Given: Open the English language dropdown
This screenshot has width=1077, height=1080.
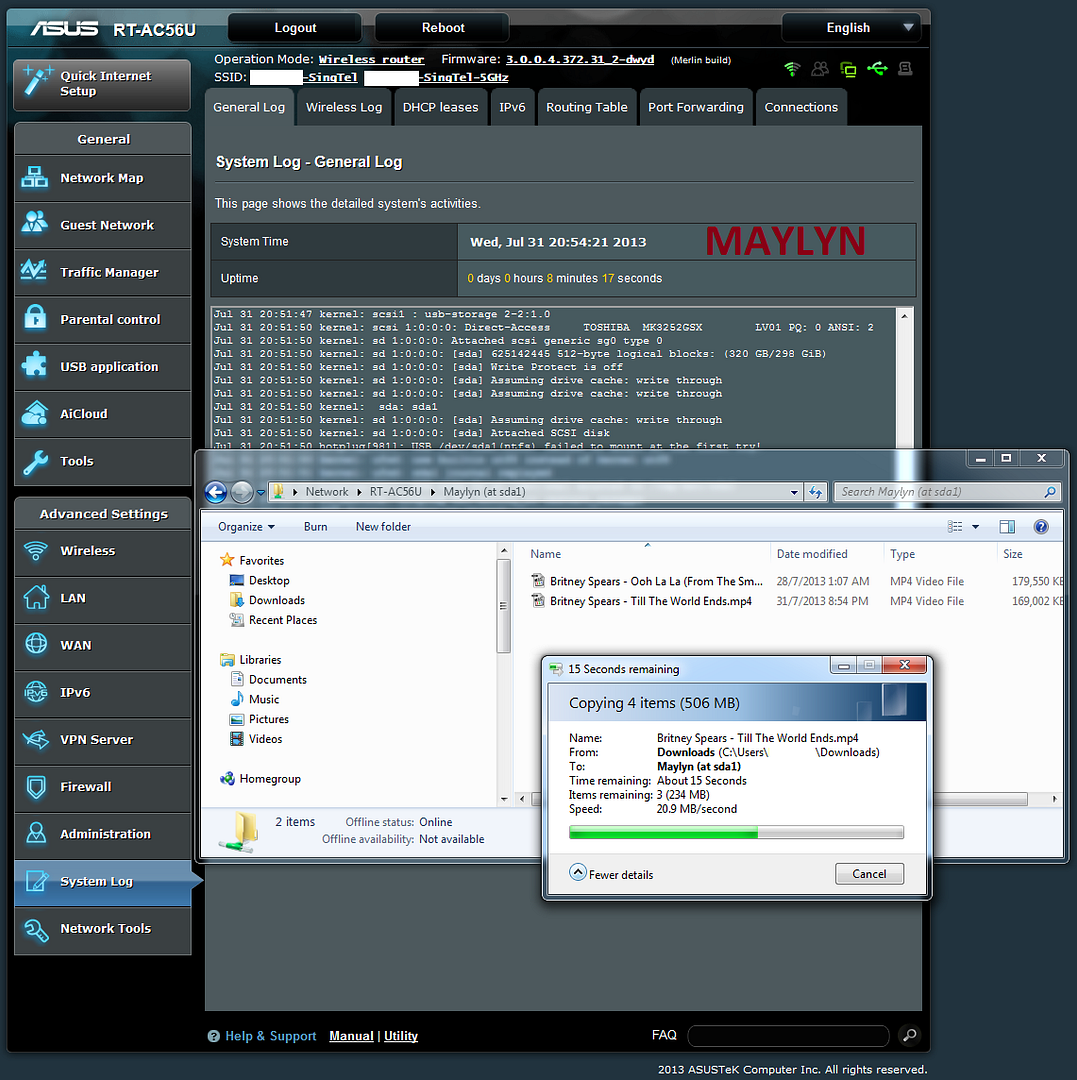Looking at the screenshot, I should pyautogui.click(x=849, y=28).
